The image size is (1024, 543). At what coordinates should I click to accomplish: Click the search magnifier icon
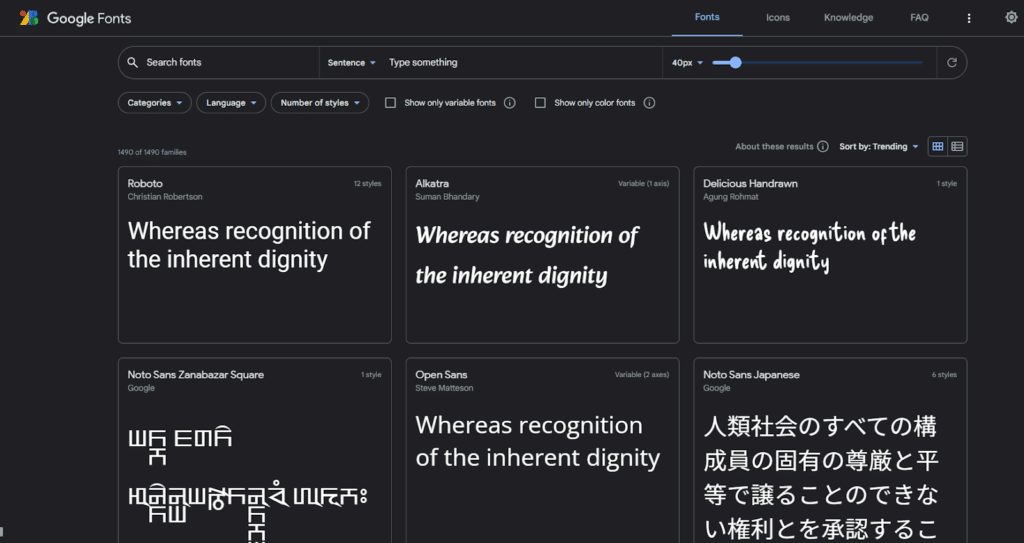(x=132, y=62)
